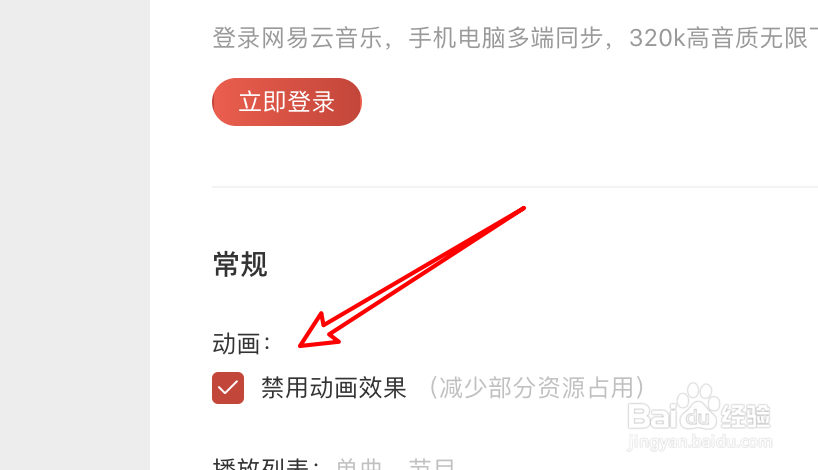Image resolution: width=818 pixels, height=470 pixels.
Task: Select the 节目 playlist option
Action: 431,464
